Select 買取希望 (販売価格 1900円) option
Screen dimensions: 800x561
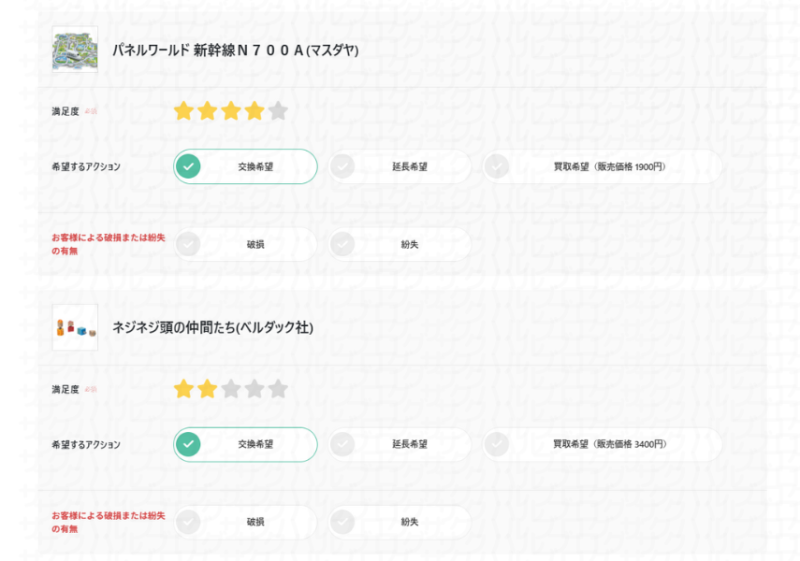click(602, 166)
